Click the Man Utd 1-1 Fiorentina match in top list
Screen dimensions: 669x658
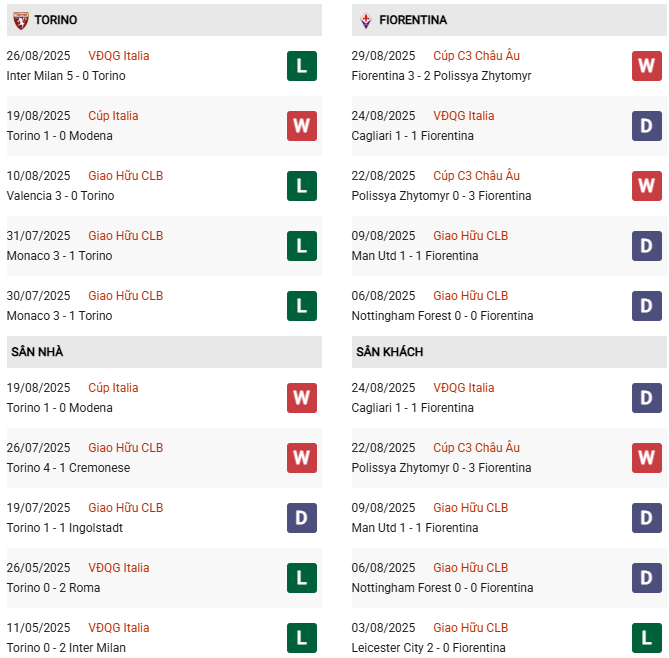coord(415,256)
